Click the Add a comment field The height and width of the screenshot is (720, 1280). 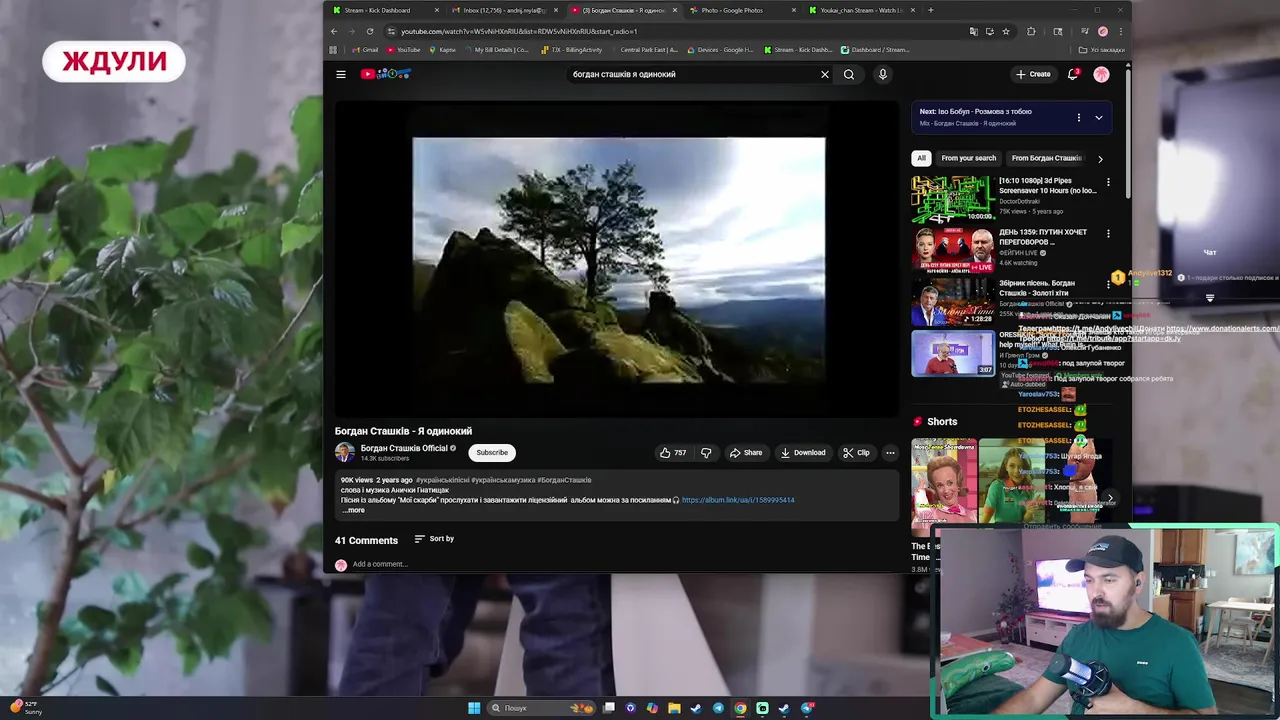[x=380, y=564]
